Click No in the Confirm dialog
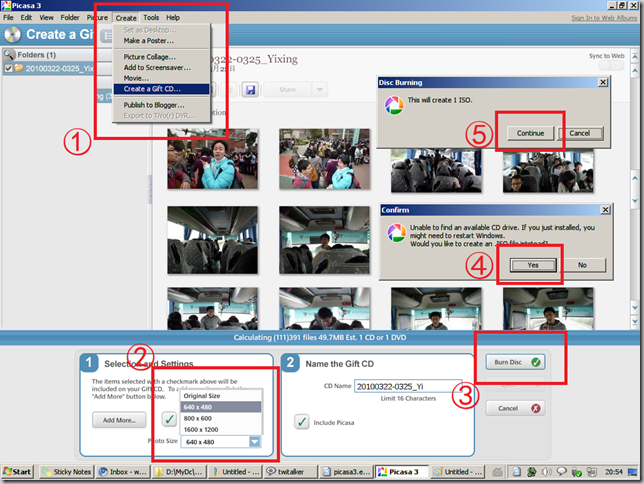The height and width of the screenshot is (484, 644). click(582, 265)
